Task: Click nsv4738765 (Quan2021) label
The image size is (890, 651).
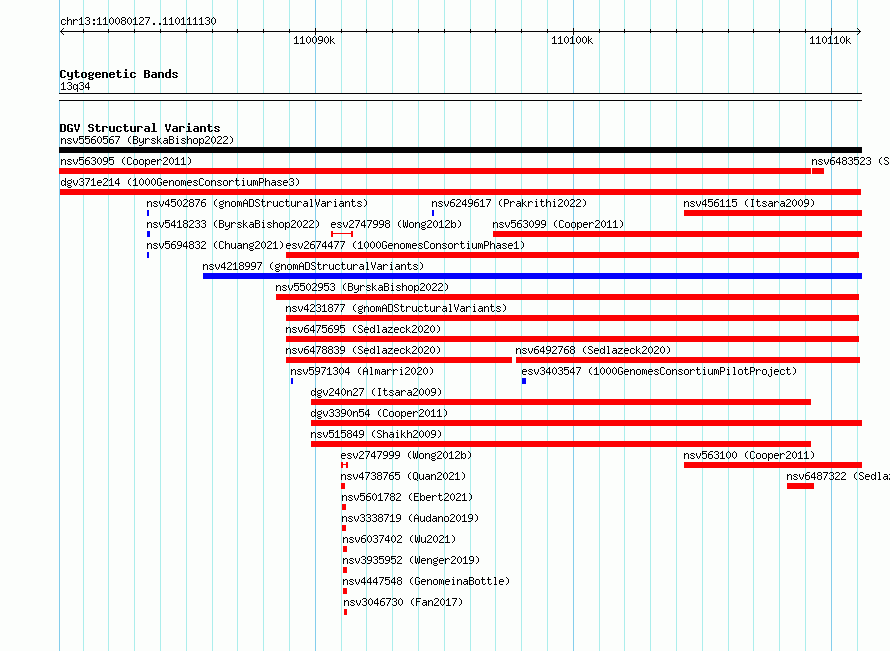Action: [x=404, y=476]
